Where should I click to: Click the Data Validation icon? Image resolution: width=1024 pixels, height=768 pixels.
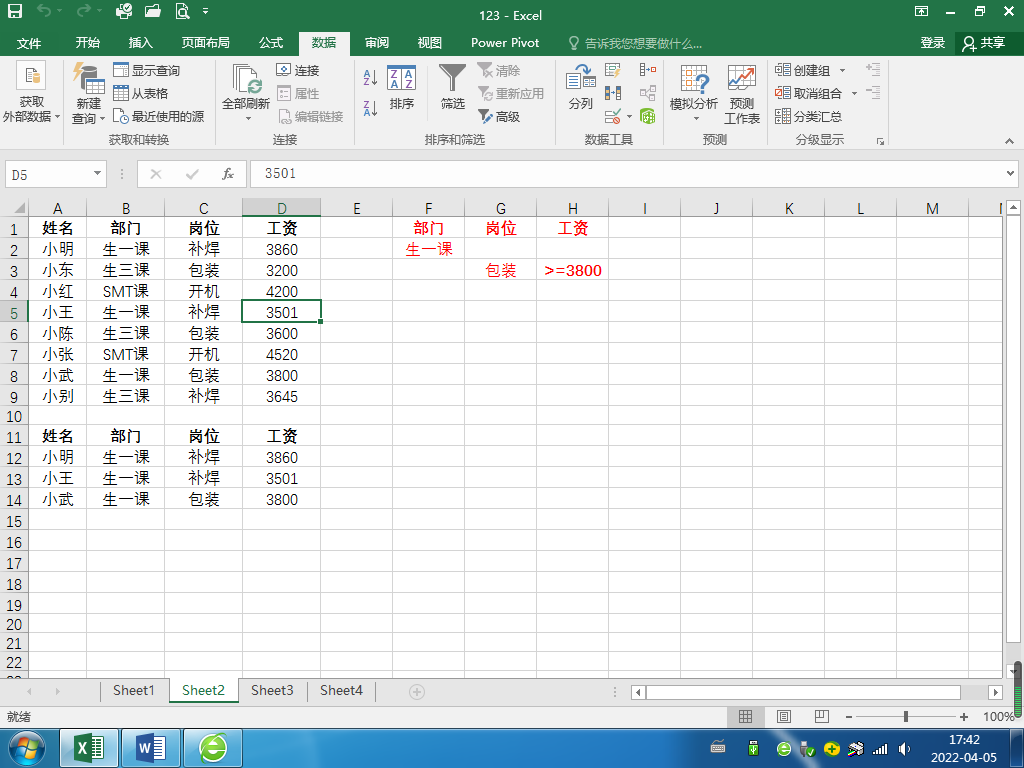[x=613, y=117]
